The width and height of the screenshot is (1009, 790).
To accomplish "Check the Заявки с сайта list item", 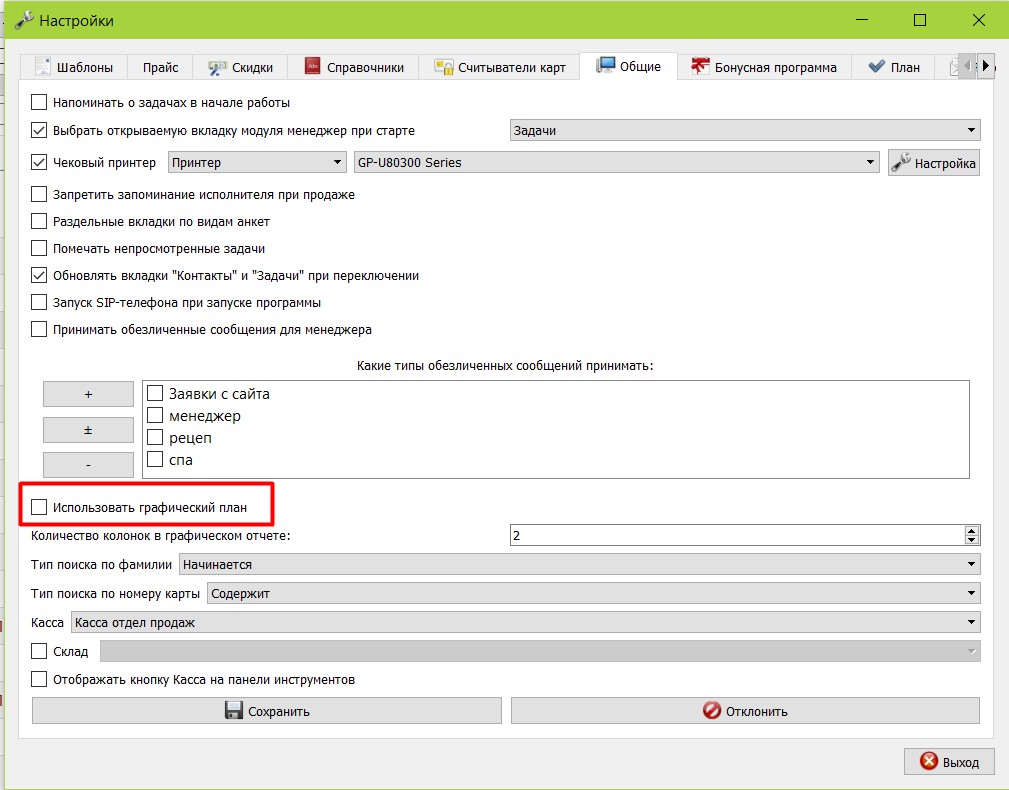I will 154,393.
